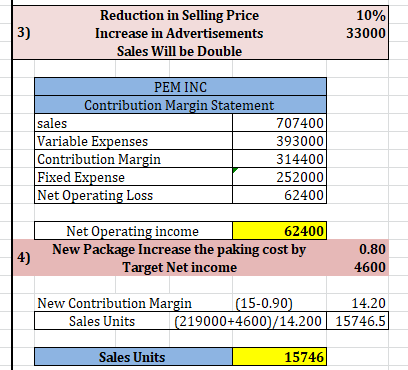Screen dimensions: 408x370
Task: Select the 'PEM INC' header cell
Action: [180, 87]
